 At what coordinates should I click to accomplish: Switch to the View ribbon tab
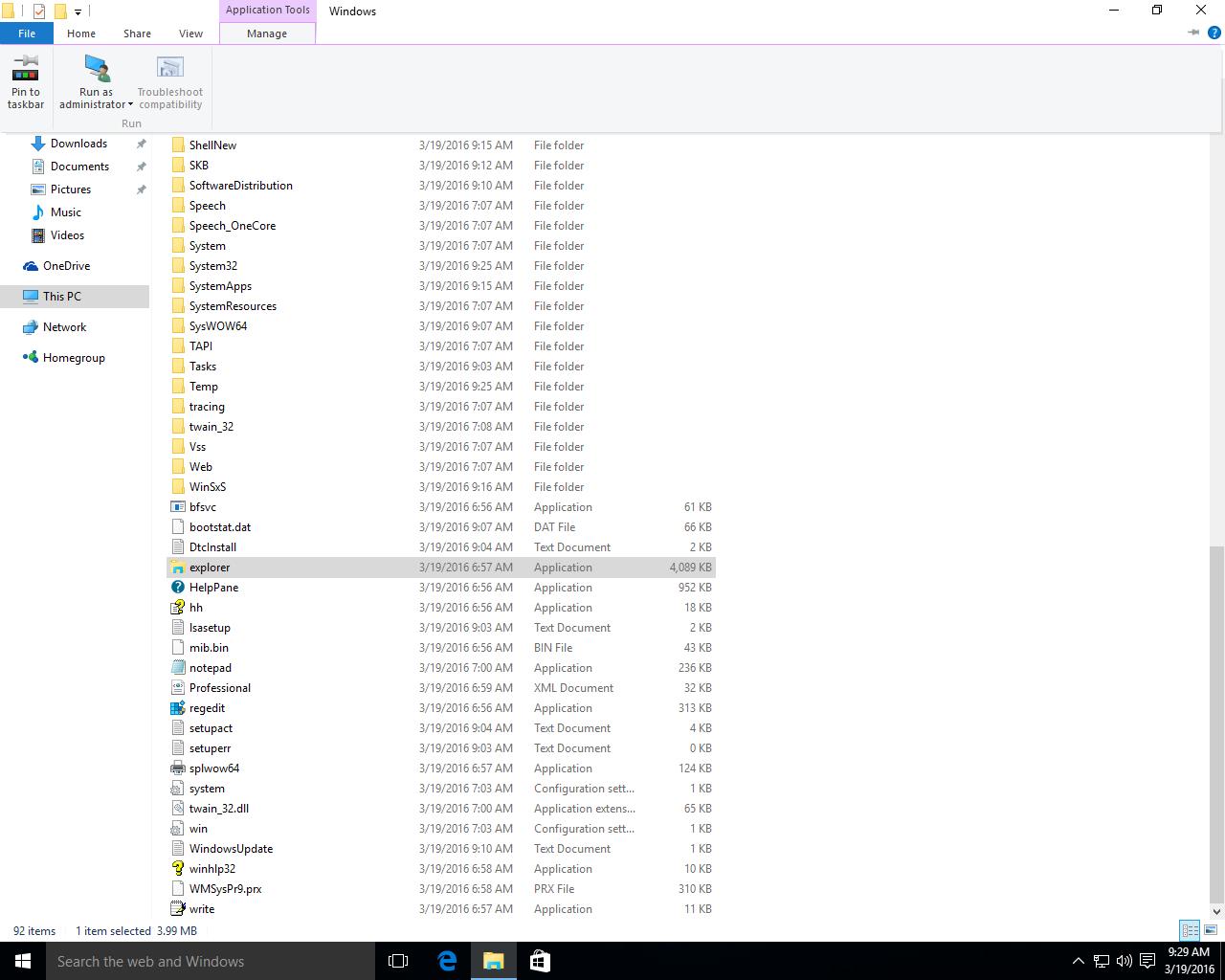coord(190,33)
